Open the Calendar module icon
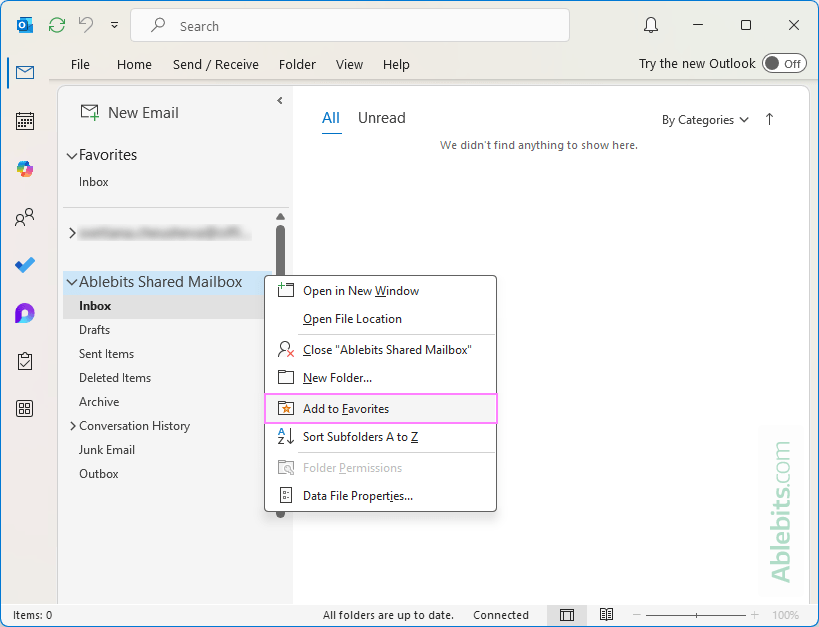 click(x=25, y=121)
